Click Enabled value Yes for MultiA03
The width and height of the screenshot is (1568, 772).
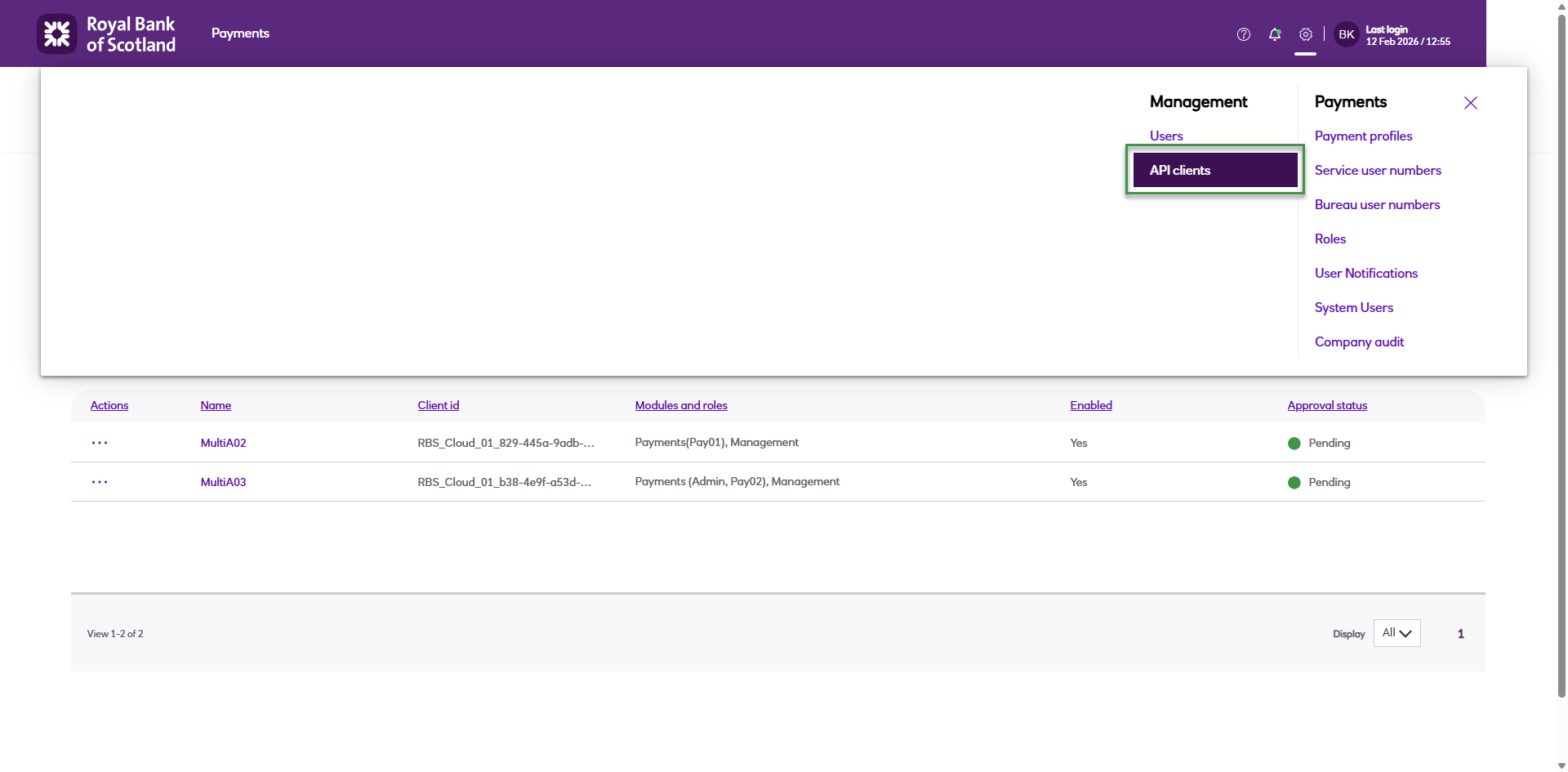click(x=1079, y=483)
